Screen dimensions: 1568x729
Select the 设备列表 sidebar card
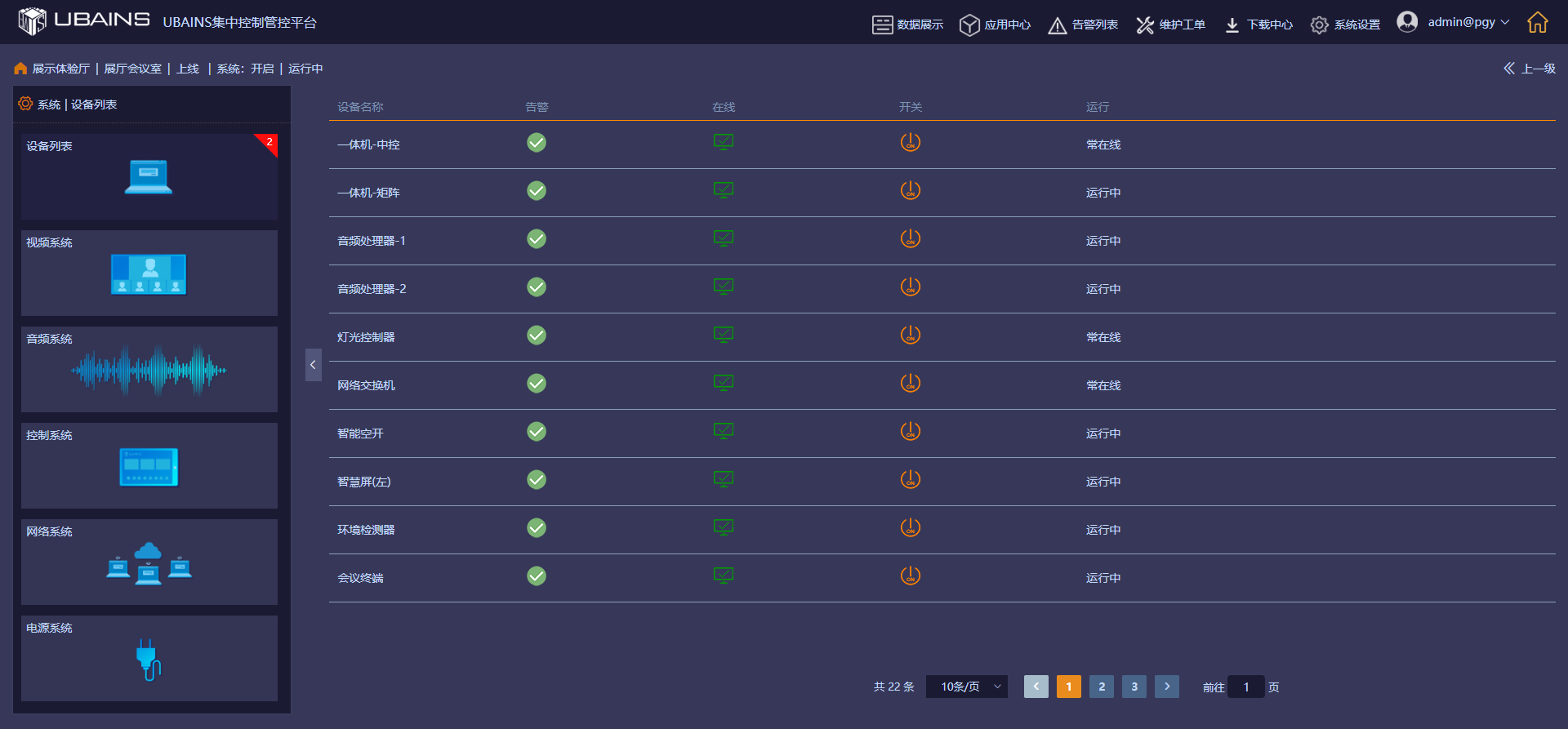pos(149,176)
